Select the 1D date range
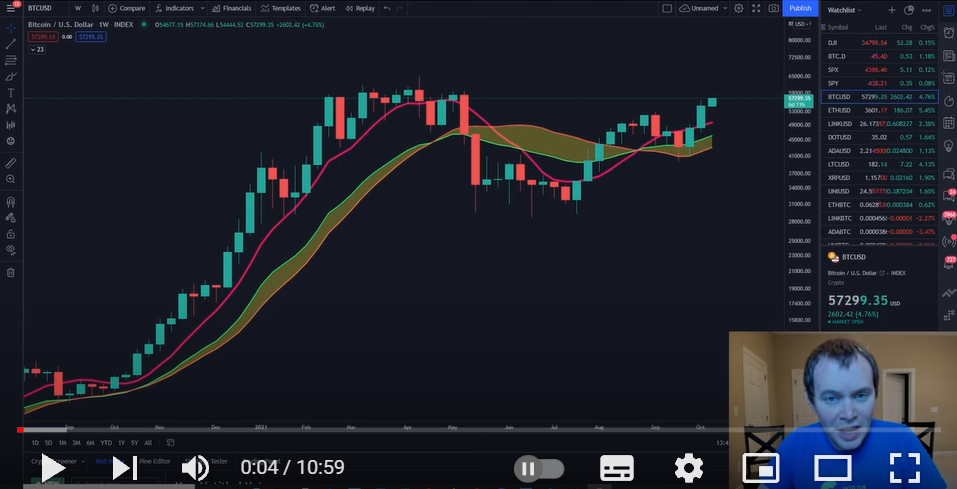This screenshot has width=957, height=489. pos(35,443)
